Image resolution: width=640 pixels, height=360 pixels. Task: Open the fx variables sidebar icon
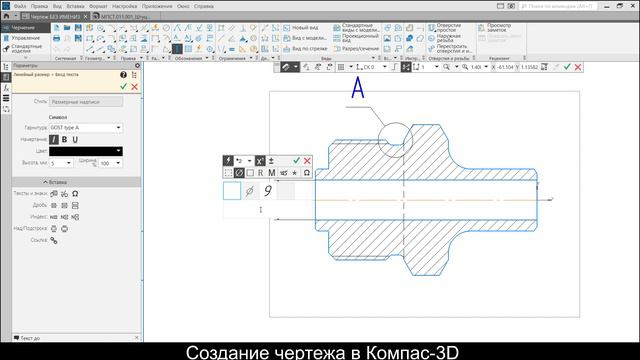(x=6, y=88)
